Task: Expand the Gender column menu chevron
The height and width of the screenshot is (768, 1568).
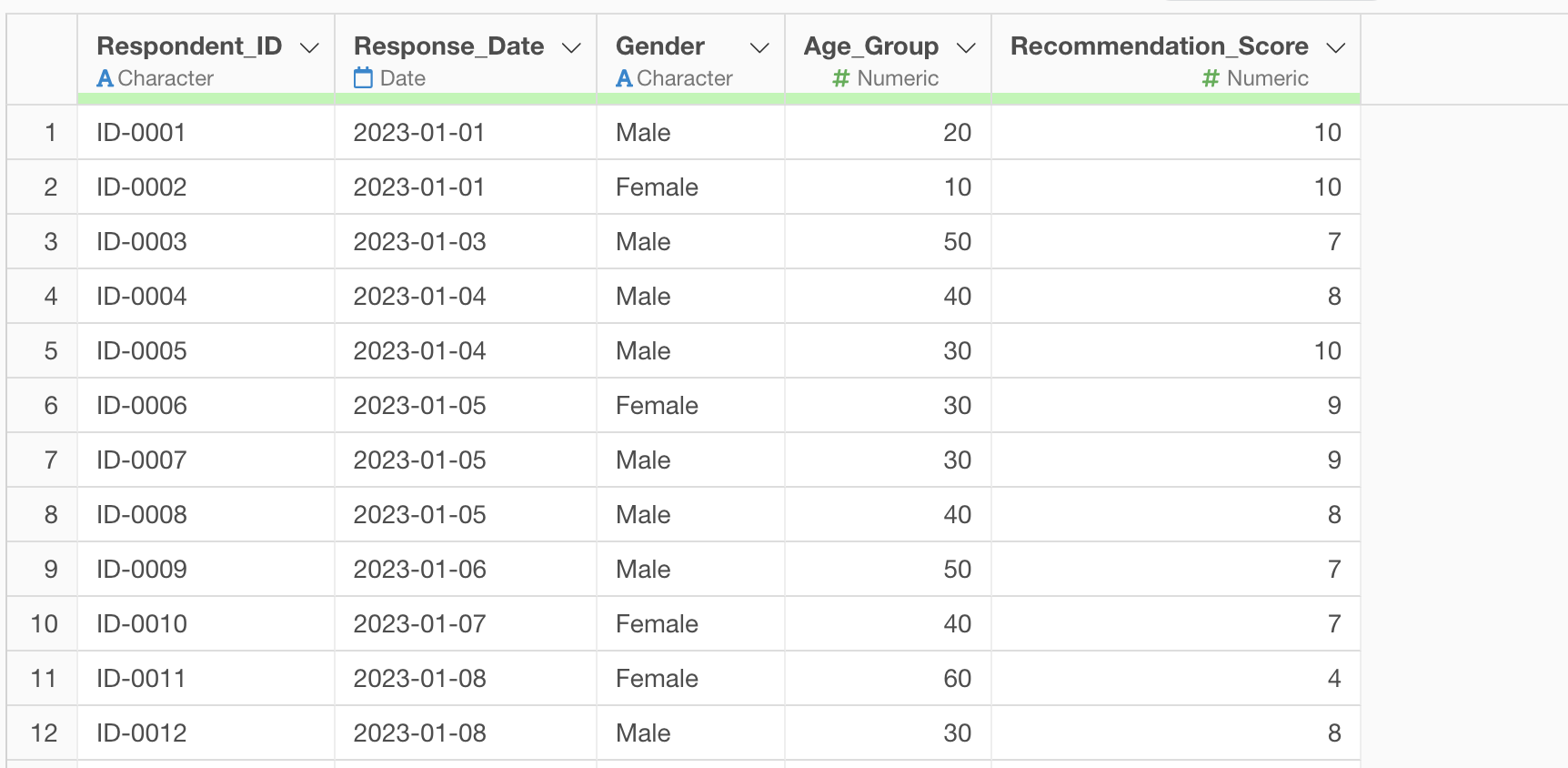Action: pos(759,47)
